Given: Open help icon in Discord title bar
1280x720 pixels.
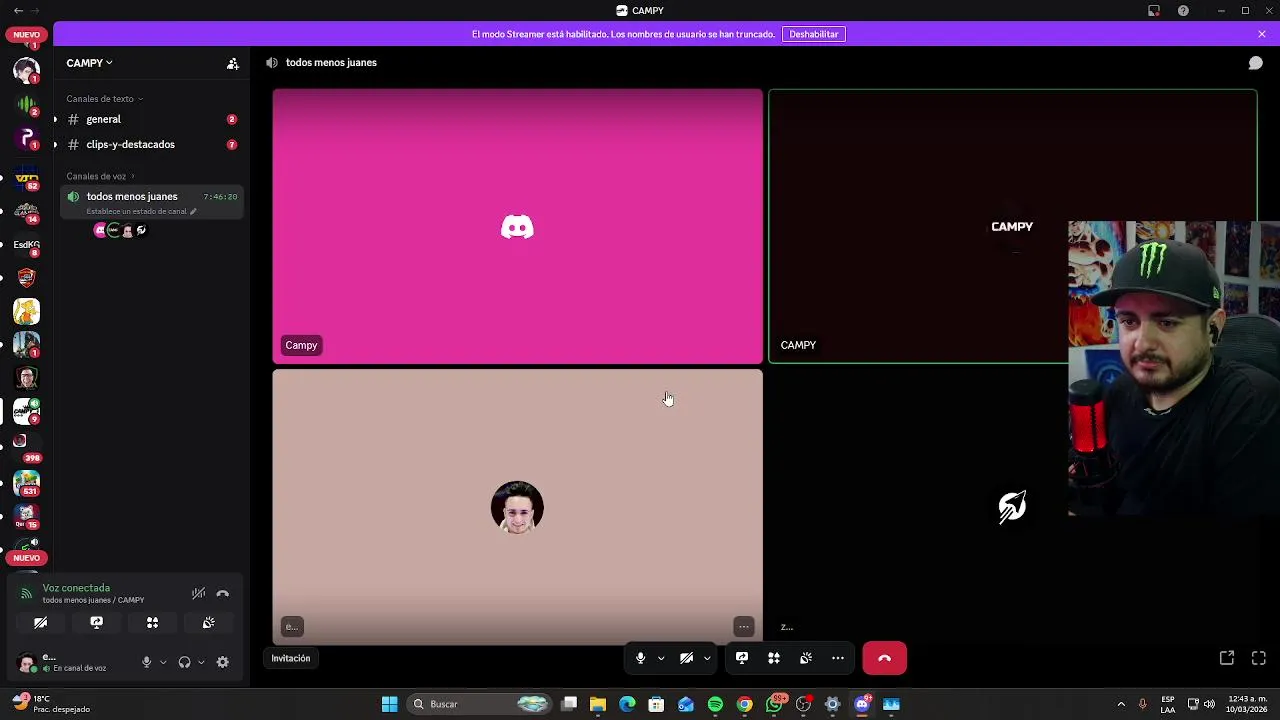Looking at the screenshot, I should 1183,10.
